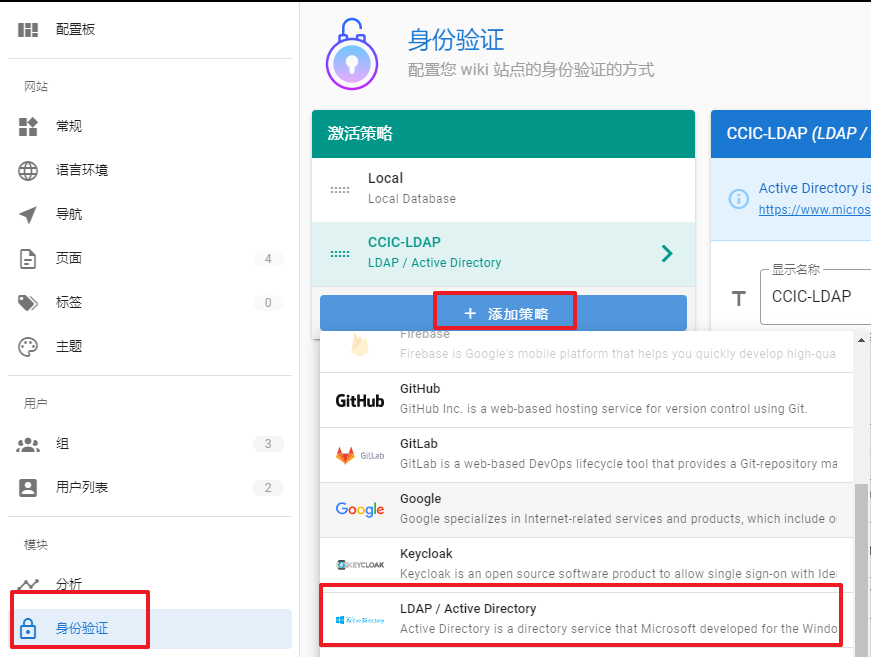This screenshot has width=871, height=657.
Task: Click the 页面 document icon
Action: 27,258
